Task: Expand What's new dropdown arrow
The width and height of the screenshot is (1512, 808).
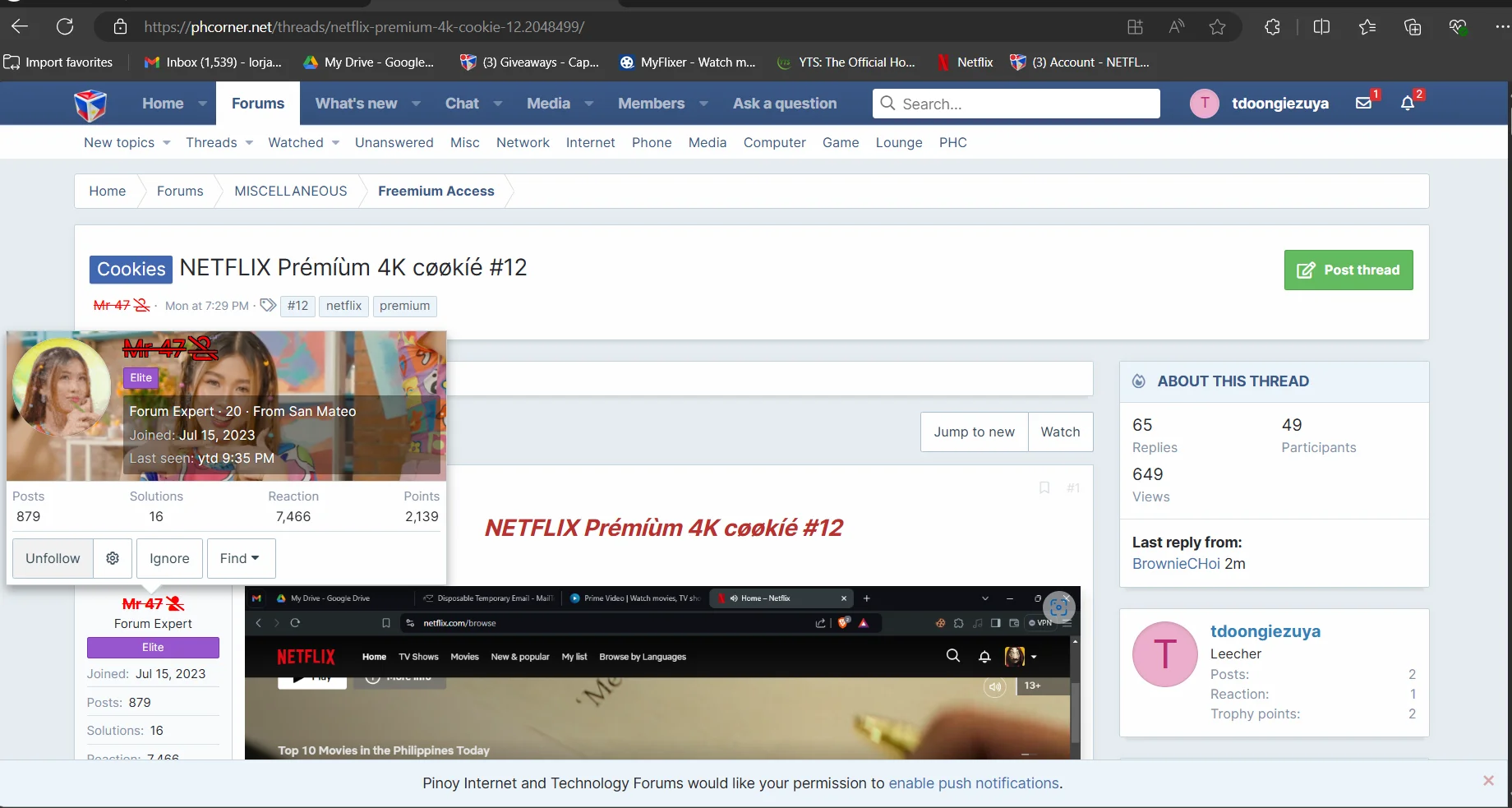Action: [416, 104]
